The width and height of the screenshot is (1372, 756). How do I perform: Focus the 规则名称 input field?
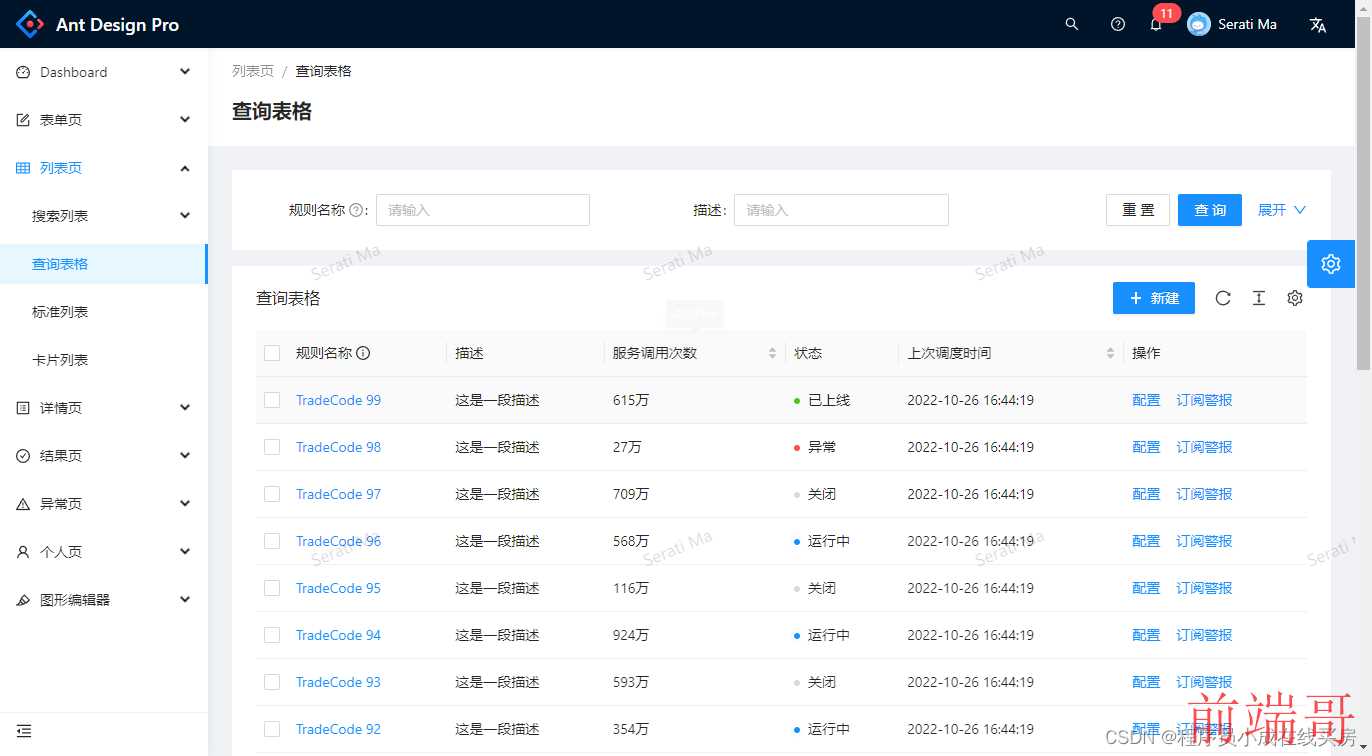click(x=483, y=210)
